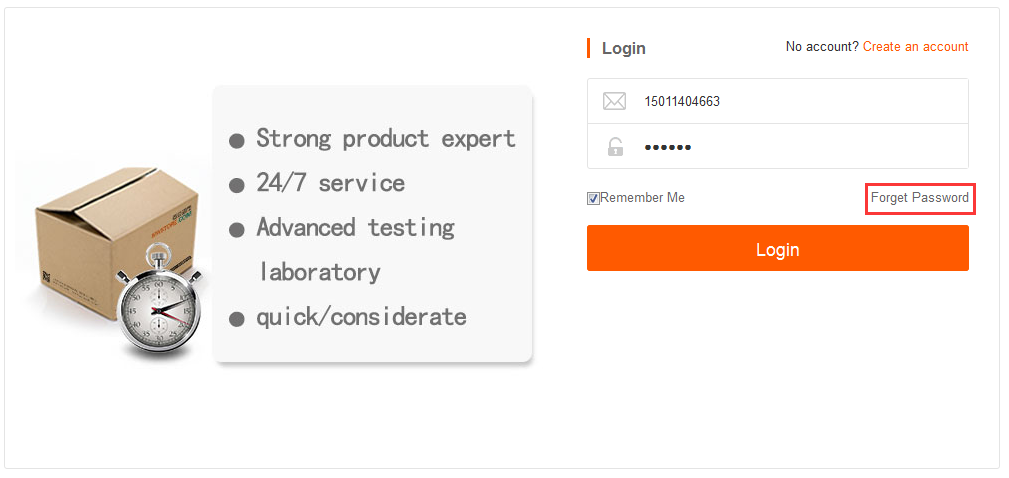The image size is (1009, 478).
Task: Click the envelope icon in the username field
Action: coord(614,101)
